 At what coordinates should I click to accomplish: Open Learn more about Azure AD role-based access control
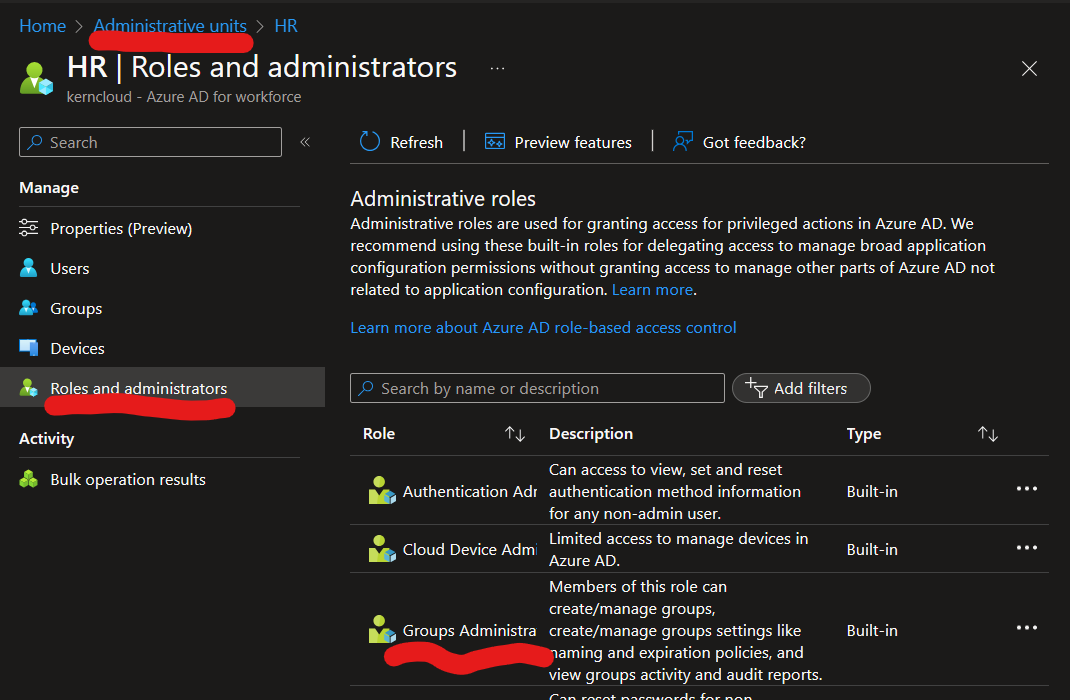pos(543,327)
